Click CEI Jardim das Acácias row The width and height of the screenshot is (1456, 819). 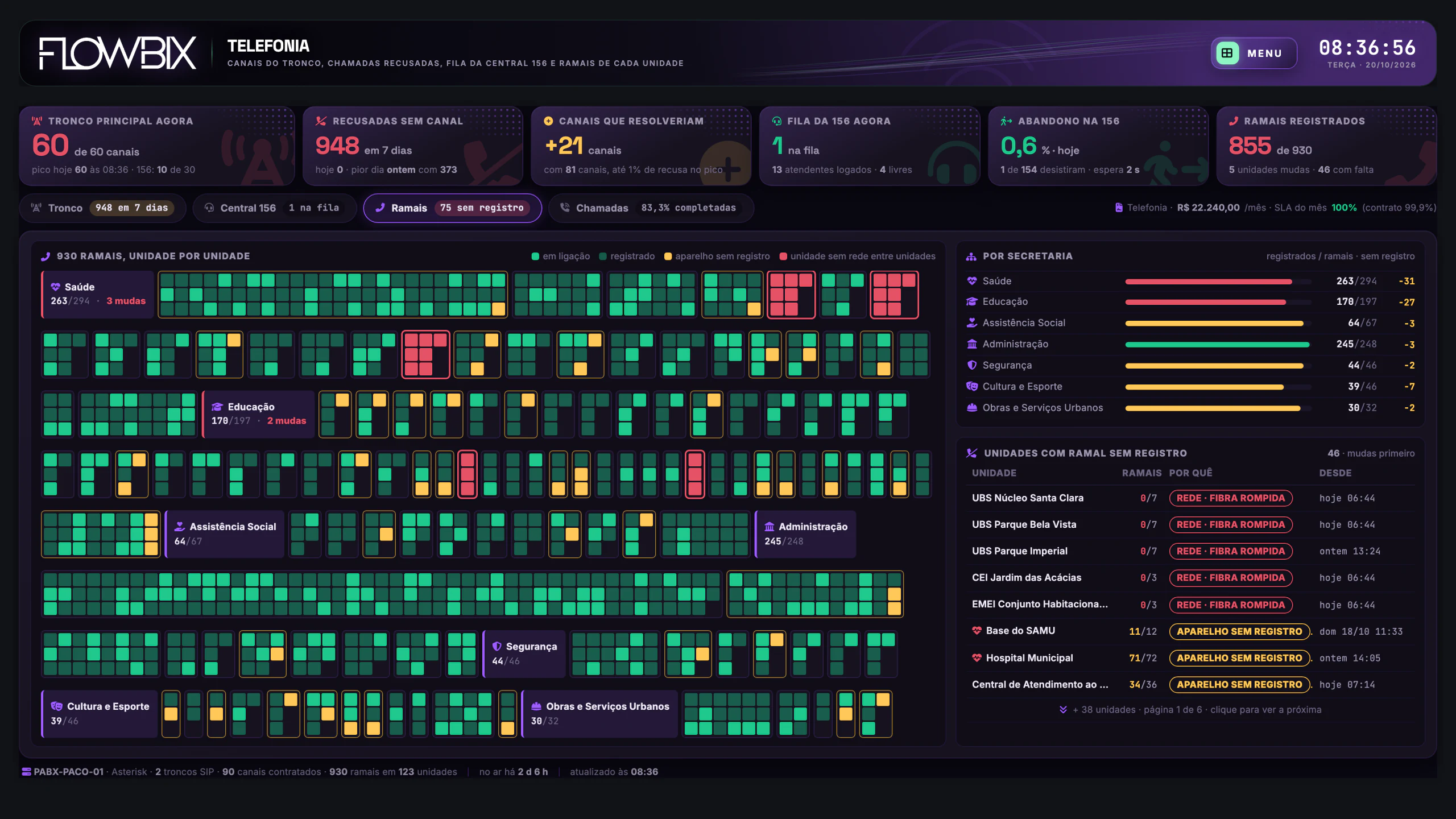(x=1190, y=578)
